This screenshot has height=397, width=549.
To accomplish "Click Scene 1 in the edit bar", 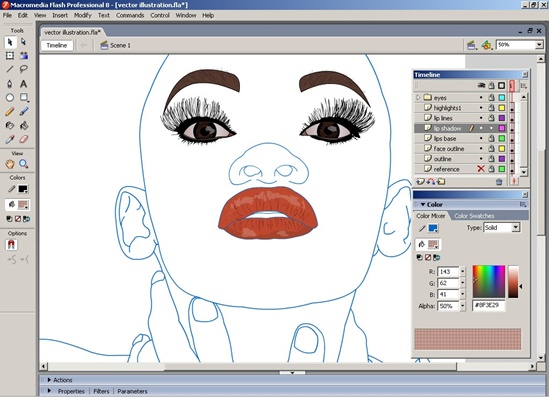I will click(116, 46).
